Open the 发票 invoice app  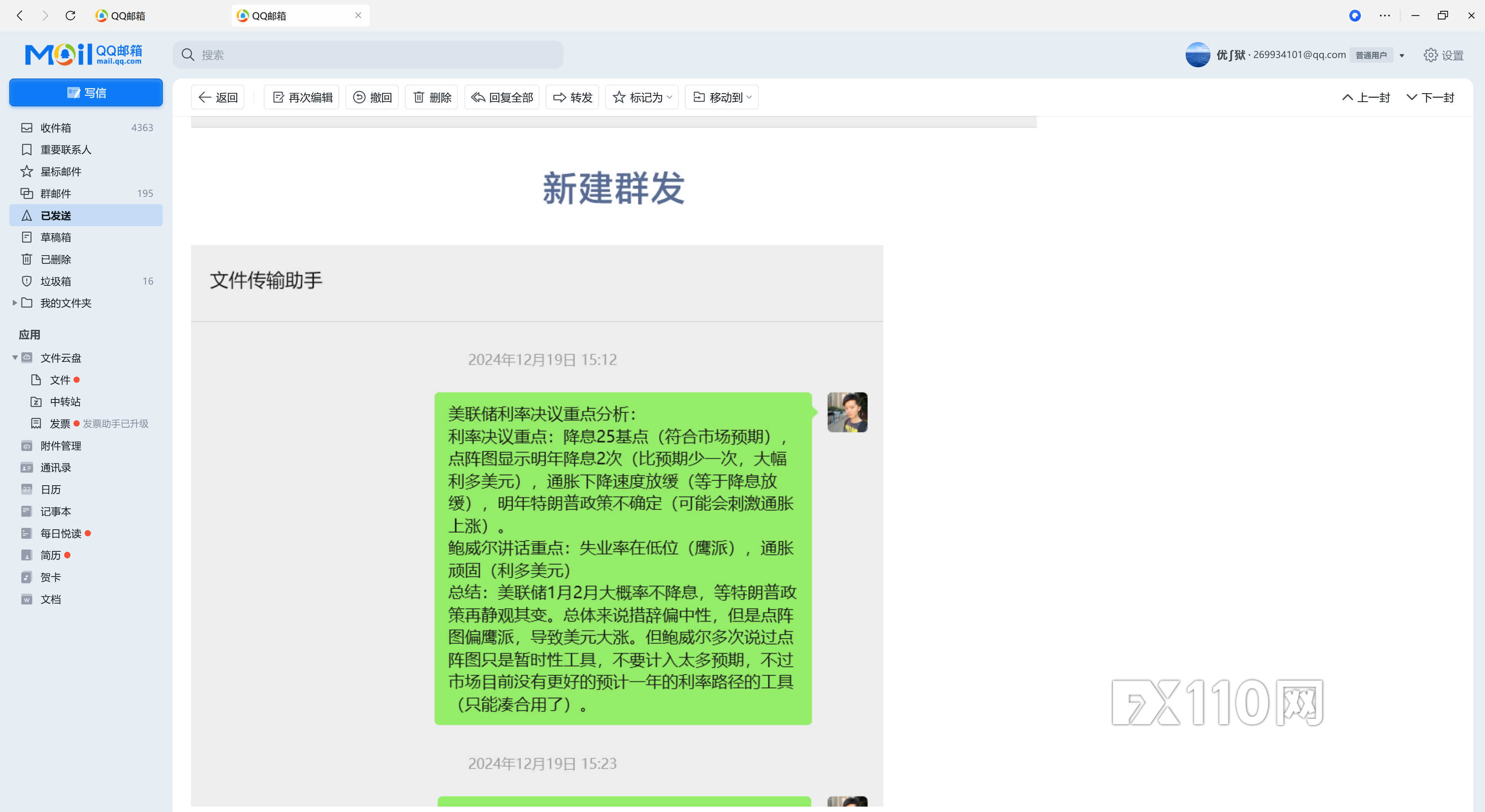(x=60, y=423)
